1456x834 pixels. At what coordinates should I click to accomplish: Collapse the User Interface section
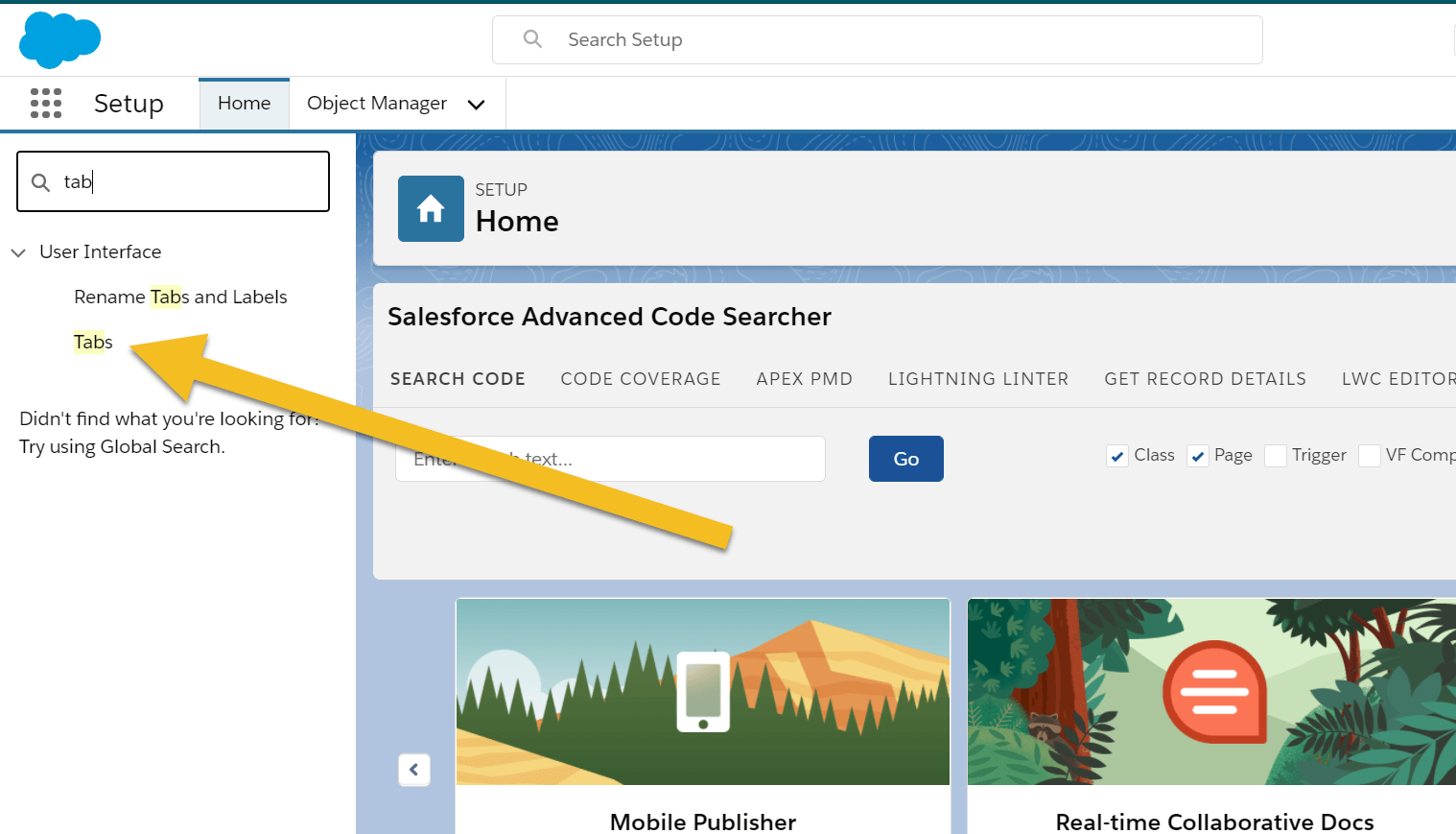click(18, 251)
